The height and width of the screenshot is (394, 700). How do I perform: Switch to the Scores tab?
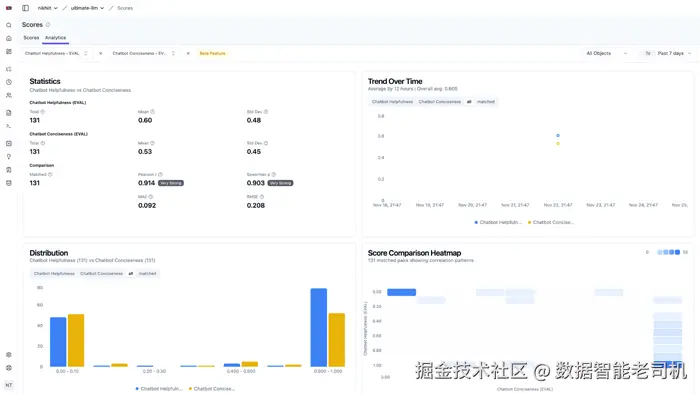(x=31, y=38)
